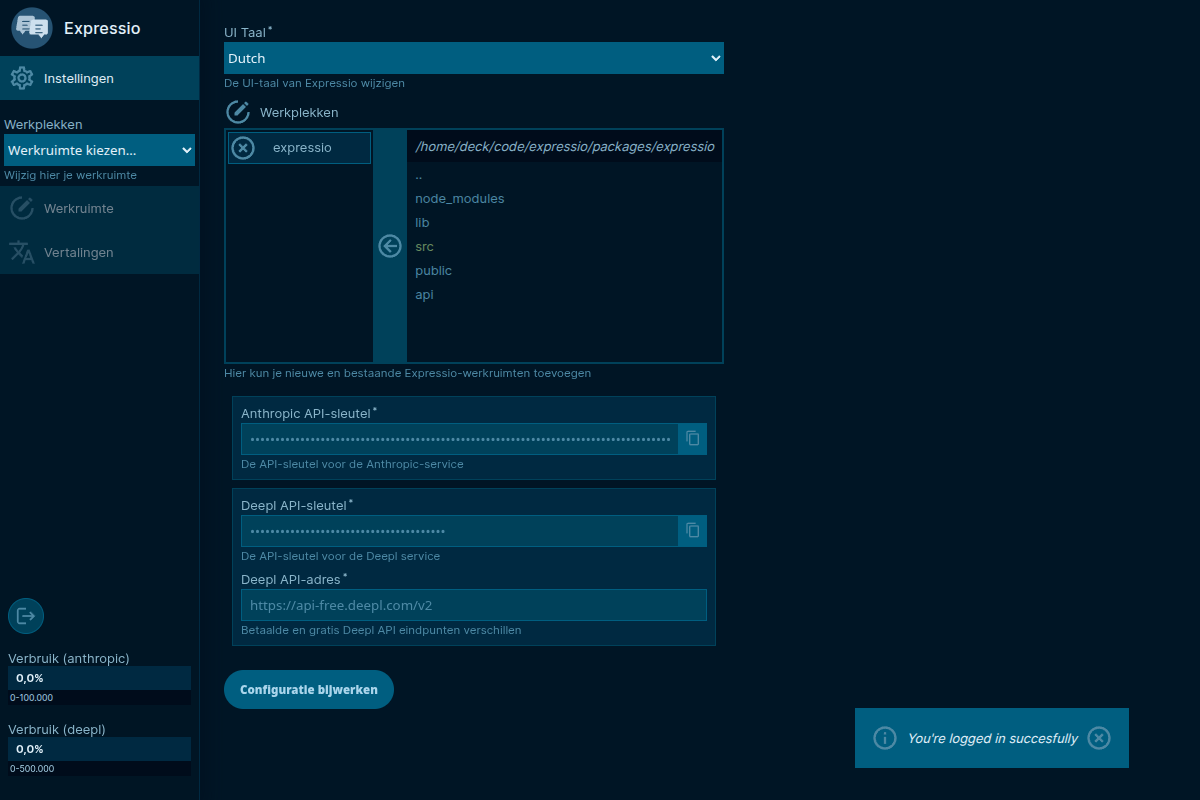Click the left arrow add-workspace icon
Screen dimensions: 1200x800
click(x=390, y=246)
